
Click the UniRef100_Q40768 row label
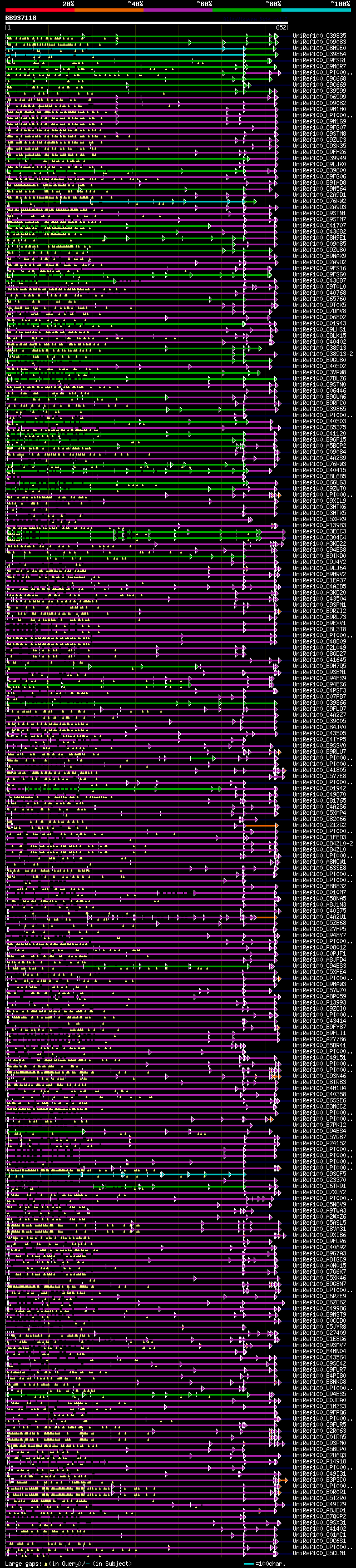(x=319, y=293)
